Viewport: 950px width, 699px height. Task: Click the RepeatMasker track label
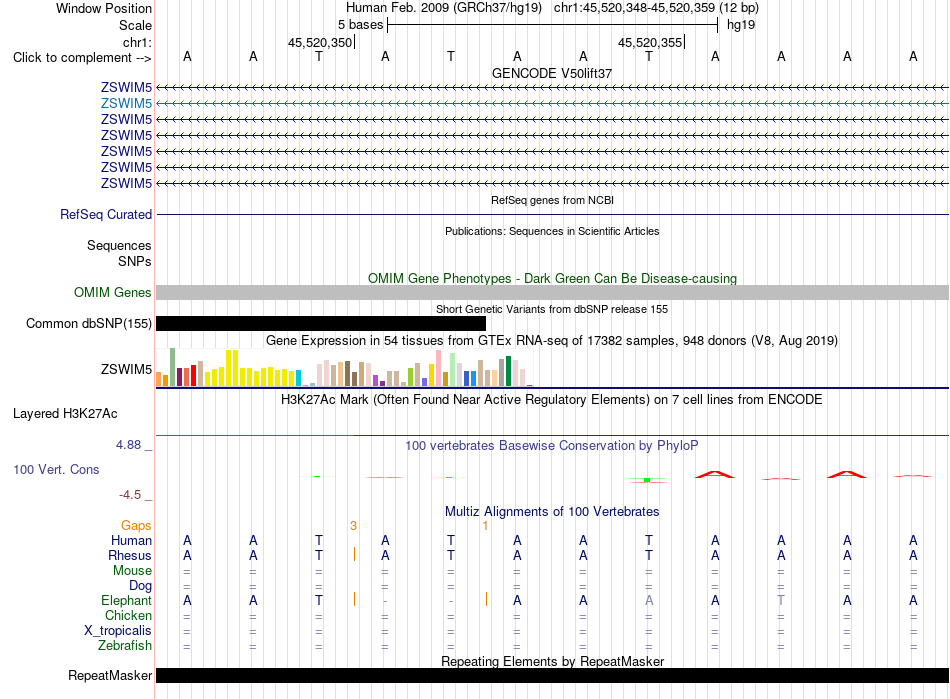pyautogui.click(x=110, y=676)
